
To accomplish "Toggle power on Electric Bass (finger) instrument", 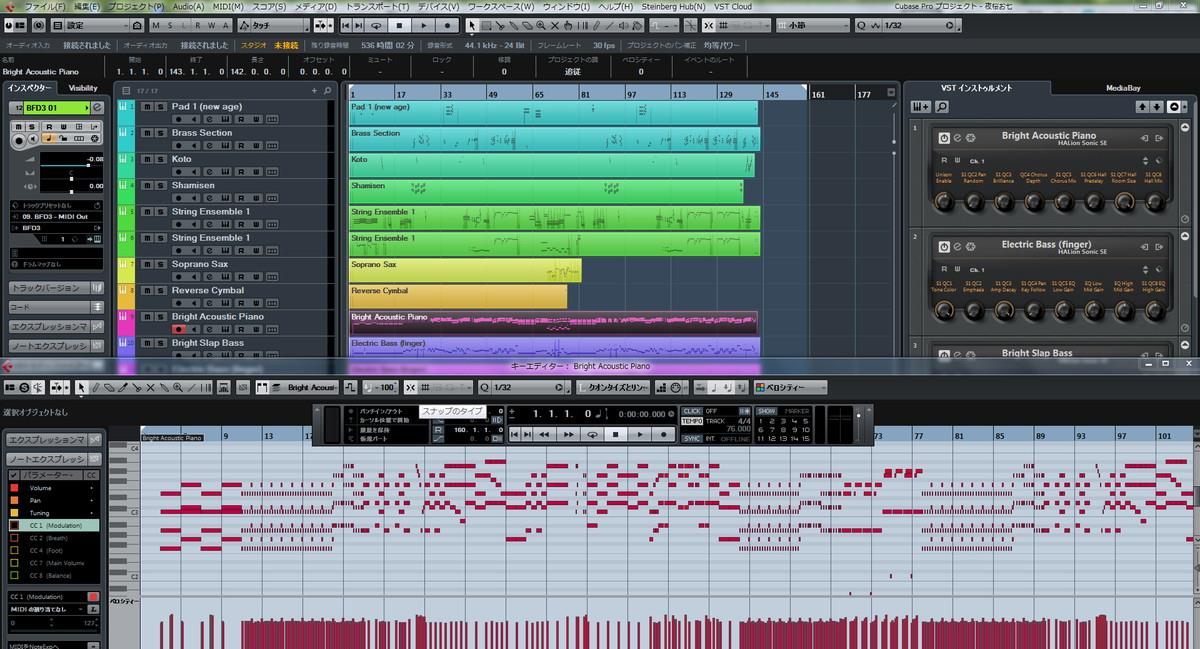I will click(943, 245).
